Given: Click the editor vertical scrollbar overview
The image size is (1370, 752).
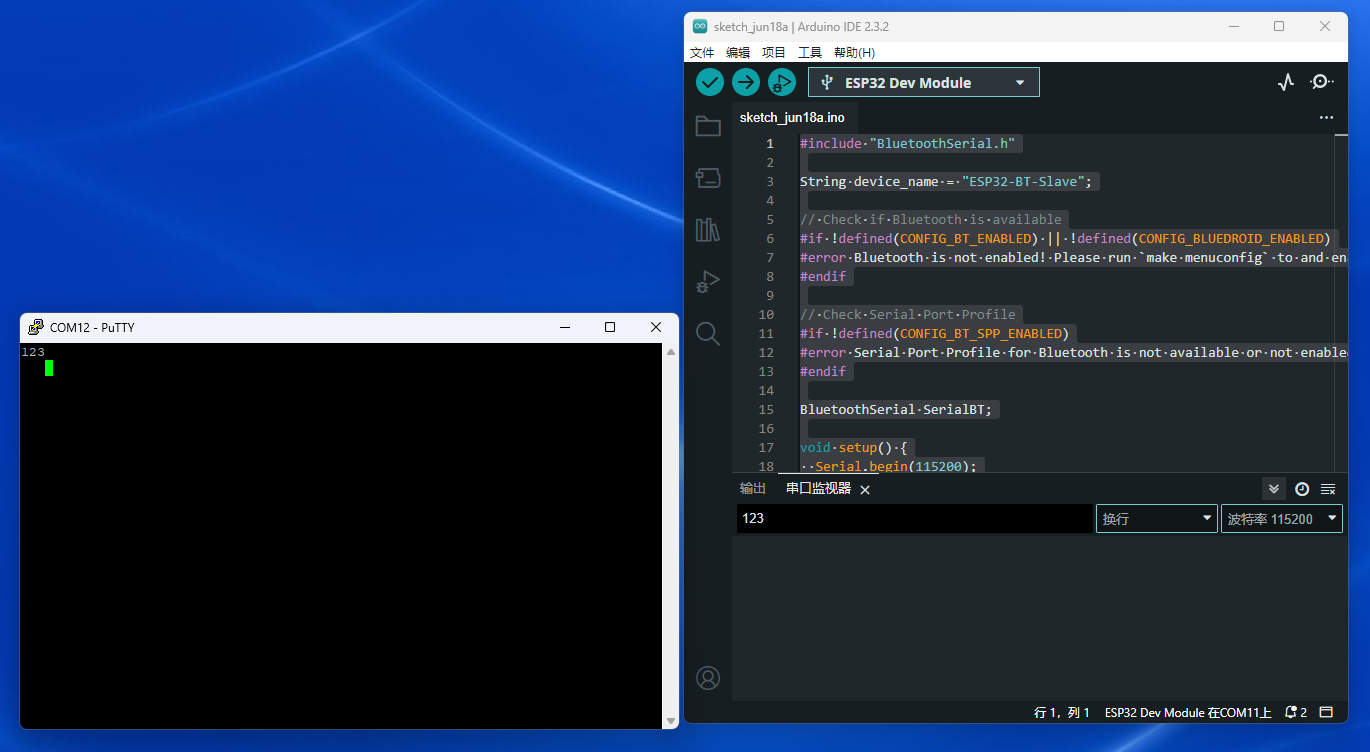Looking at the screenshot, I should pyautogui.click(x=1341, y=302).
